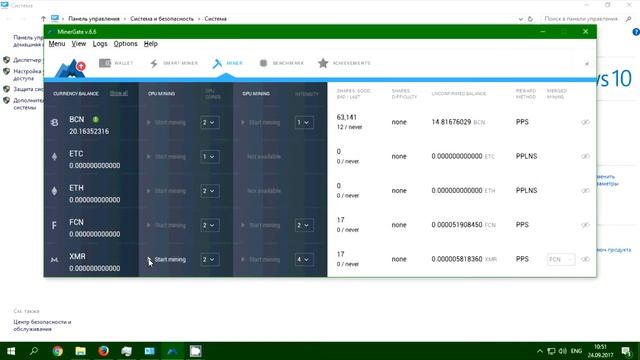
Task: Switch to the Smart Miner tab
Action: click(x=174, y=63)
